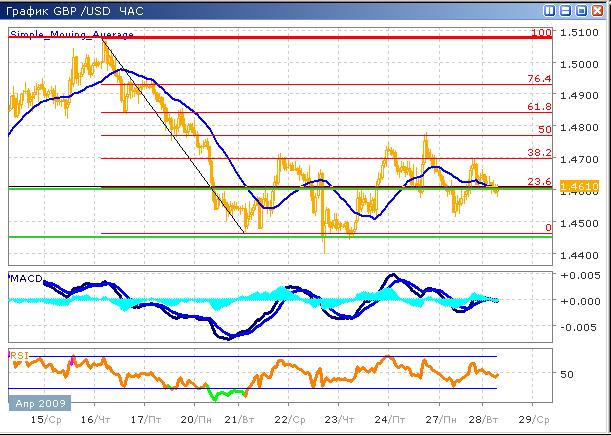Select the 100 Fibonacci level label
611x436 pixels.
542,33
